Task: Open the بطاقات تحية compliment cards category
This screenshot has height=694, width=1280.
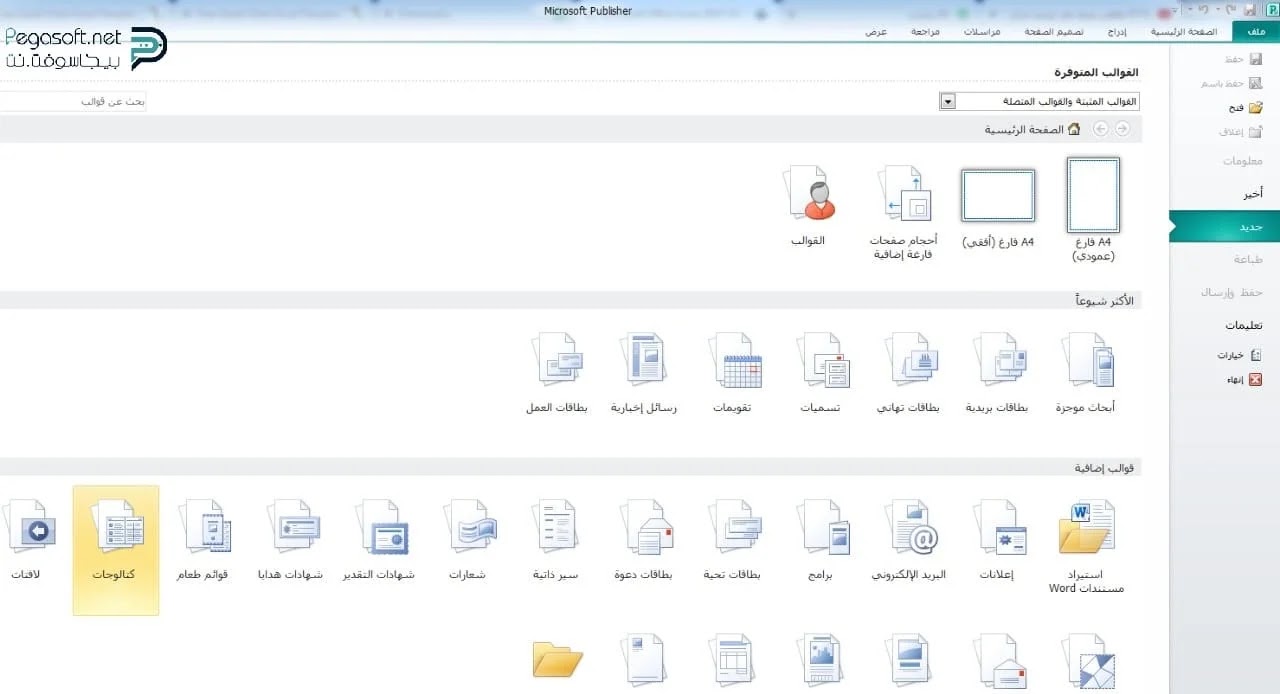Action: click(733, 540)
